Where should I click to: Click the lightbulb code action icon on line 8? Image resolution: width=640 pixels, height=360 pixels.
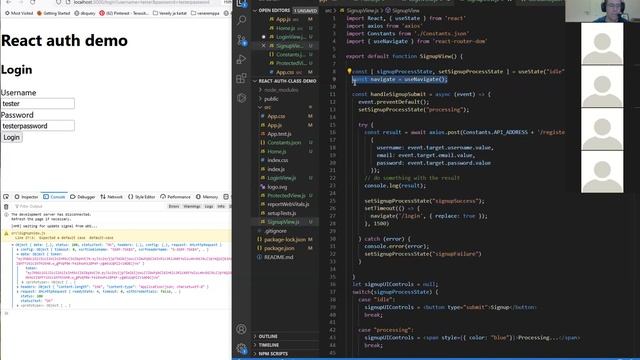point(349,71)
